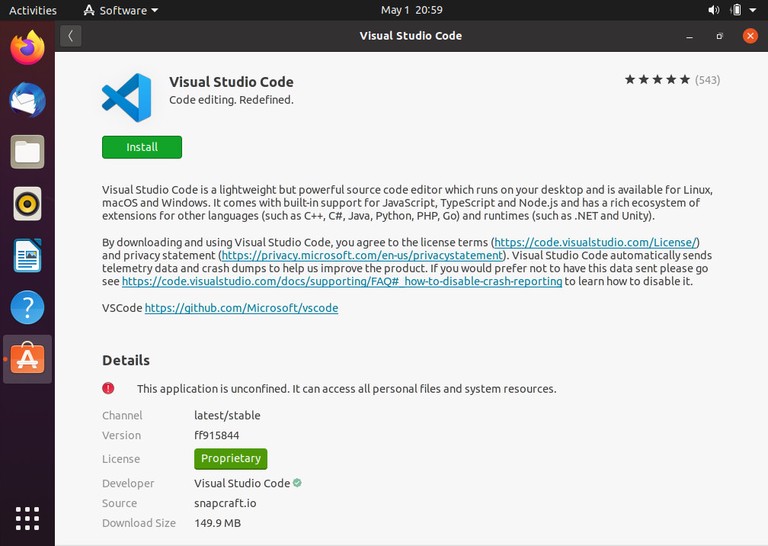Open the May 1 20:59 clock menu

coord(412,10)
